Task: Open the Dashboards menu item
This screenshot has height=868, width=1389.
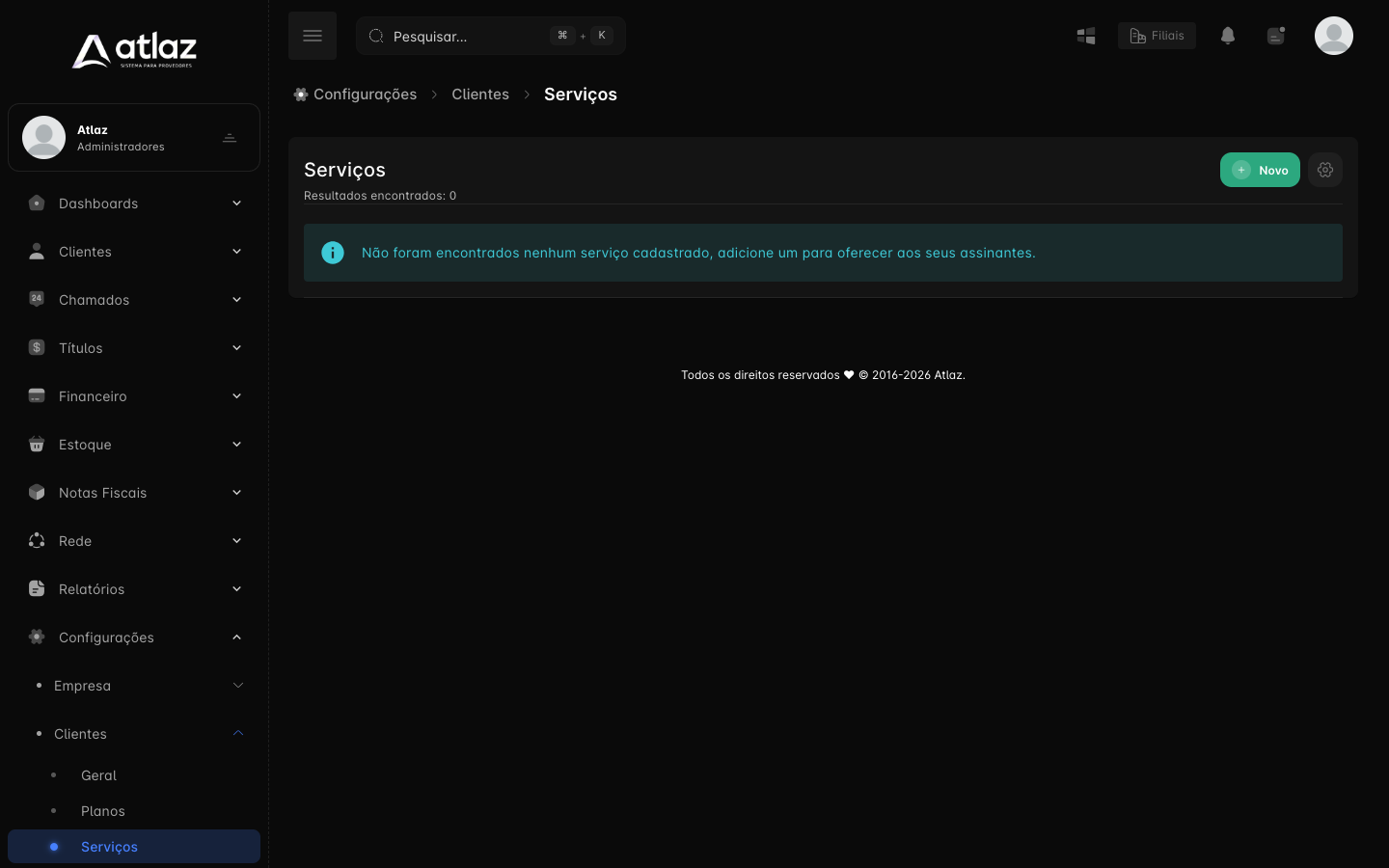Action: coord(134,203)
